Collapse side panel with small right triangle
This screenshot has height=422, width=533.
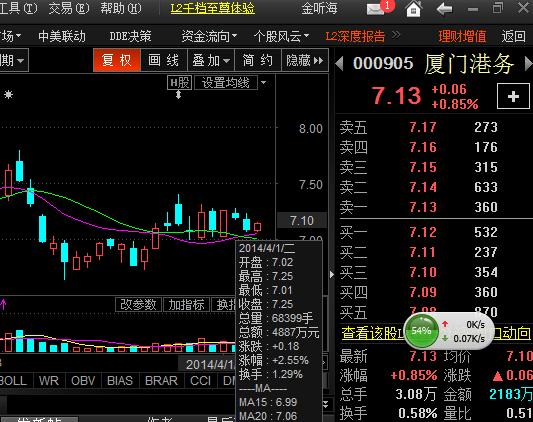(332, 274)
